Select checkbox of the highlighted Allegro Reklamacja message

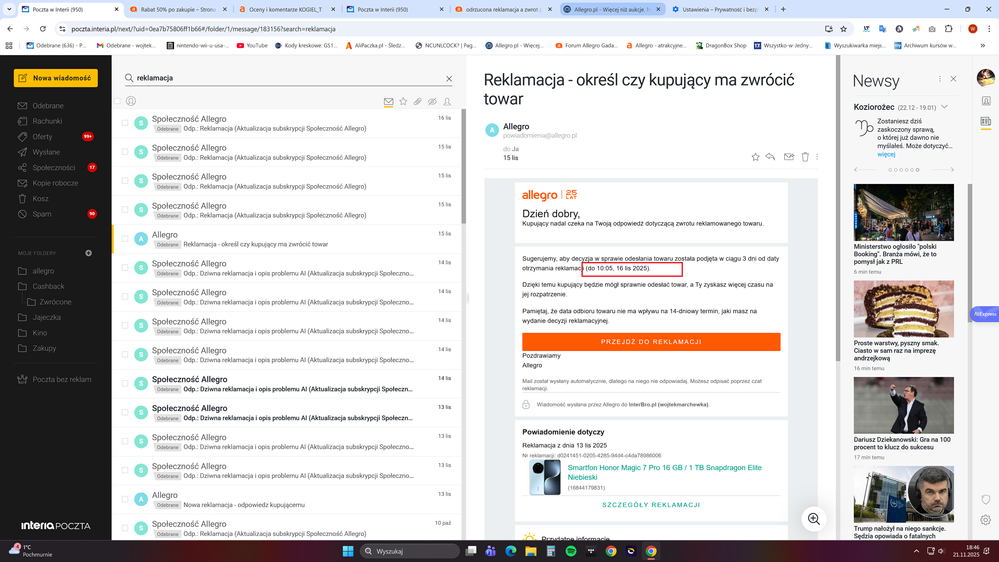click(x=125, y=239)
